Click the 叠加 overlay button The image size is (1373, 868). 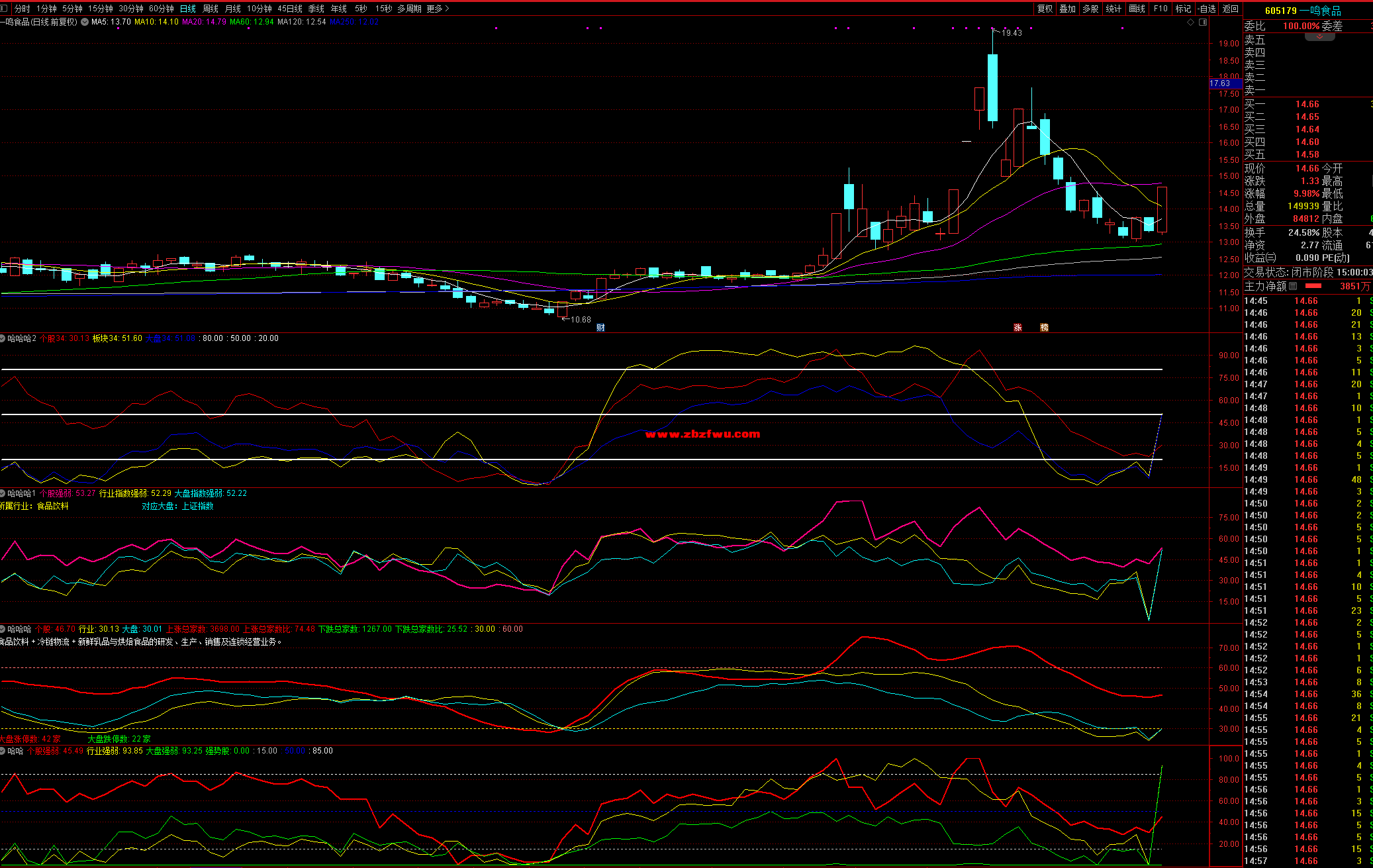1068,9
